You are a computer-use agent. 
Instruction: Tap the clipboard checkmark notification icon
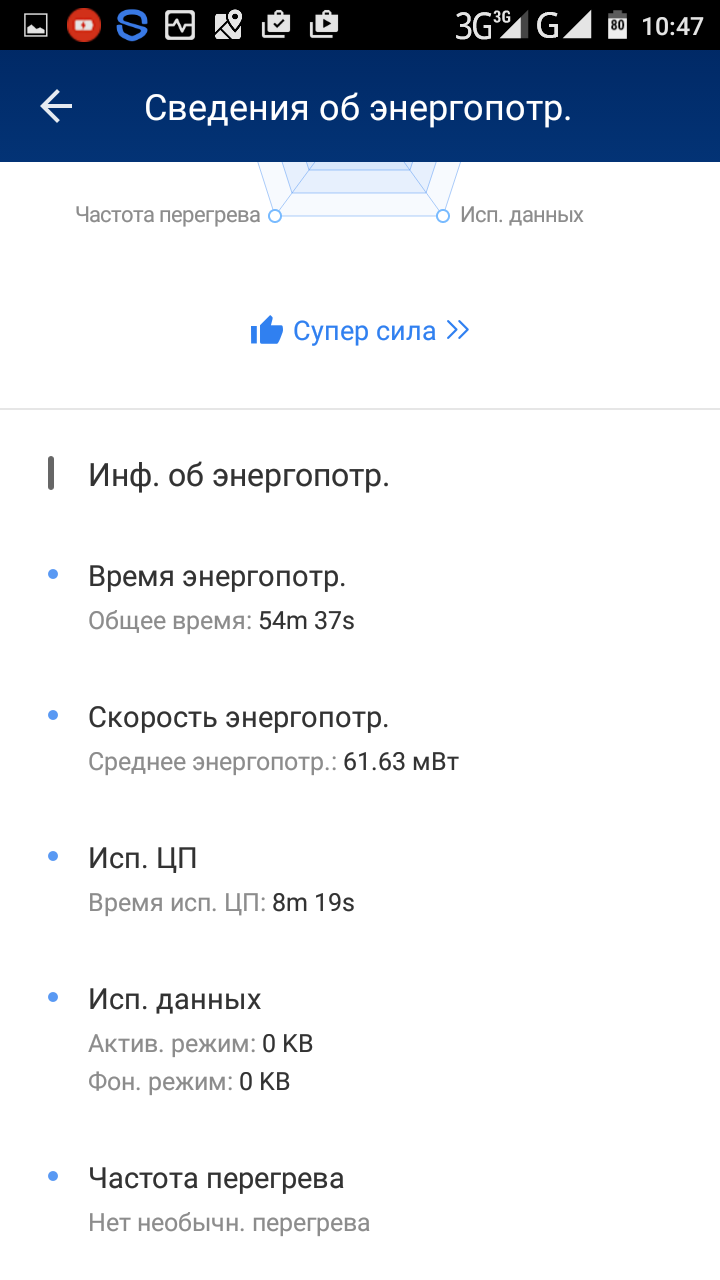[276, 25]
